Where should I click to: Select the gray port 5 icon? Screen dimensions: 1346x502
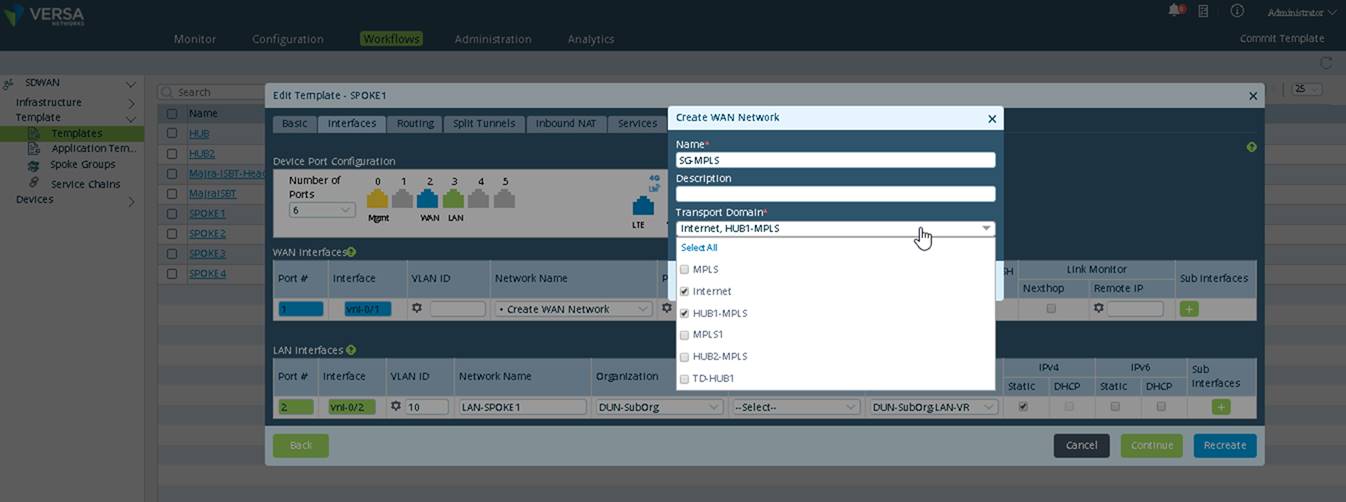click(x=505, y=198)
